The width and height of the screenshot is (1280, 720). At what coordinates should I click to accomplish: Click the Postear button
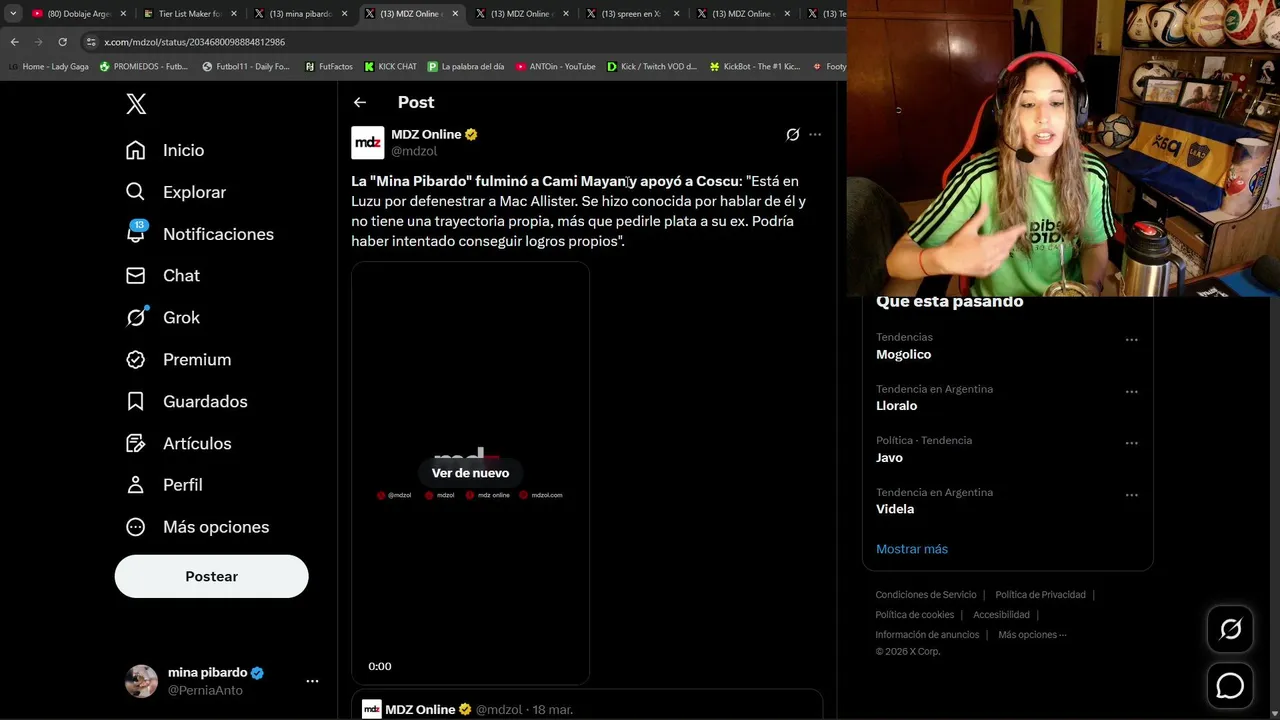tap(211, 576)
